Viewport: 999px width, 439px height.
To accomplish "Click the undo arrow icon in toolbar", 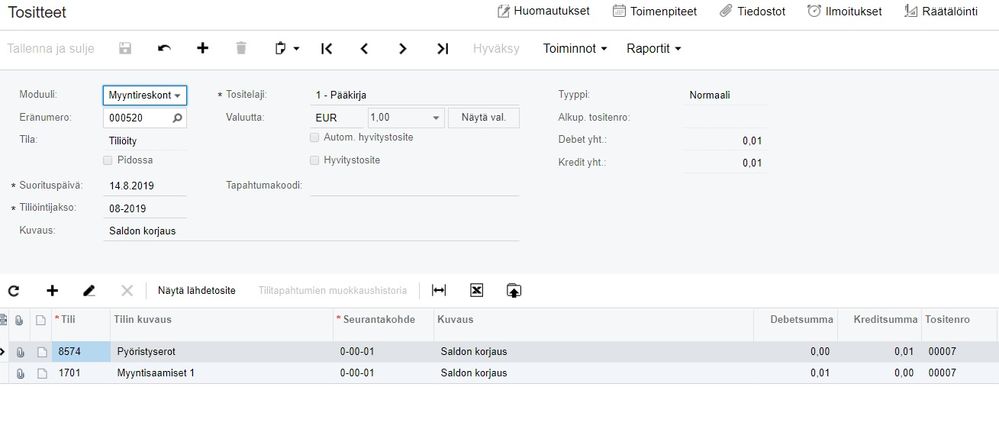I will click(x=164, y=48).
